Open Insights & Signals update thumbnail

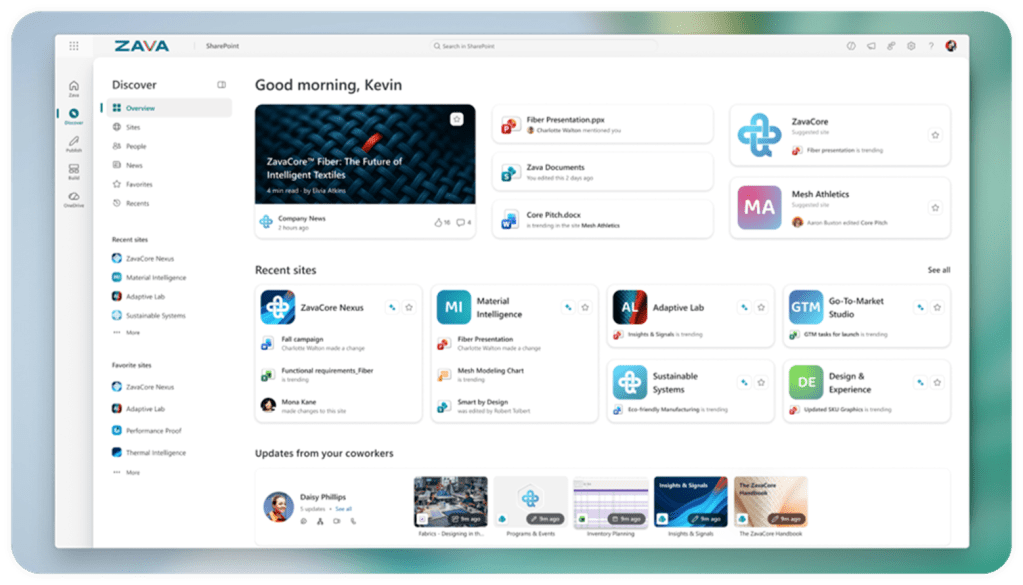click(691, 502)
